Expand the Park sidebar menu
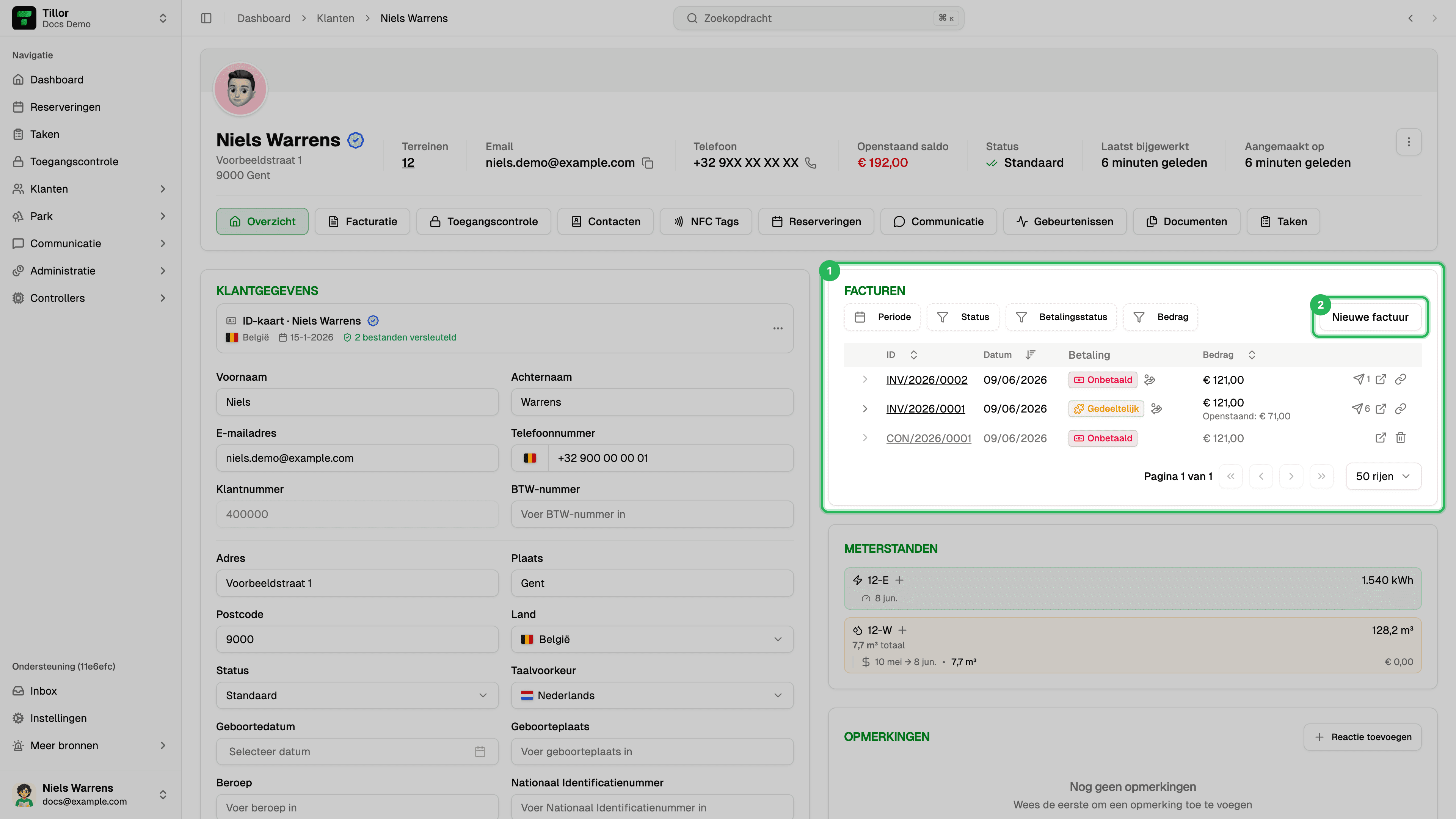Image resolution: width=1456 pixels, height=819 pixels. click(162, 217)
